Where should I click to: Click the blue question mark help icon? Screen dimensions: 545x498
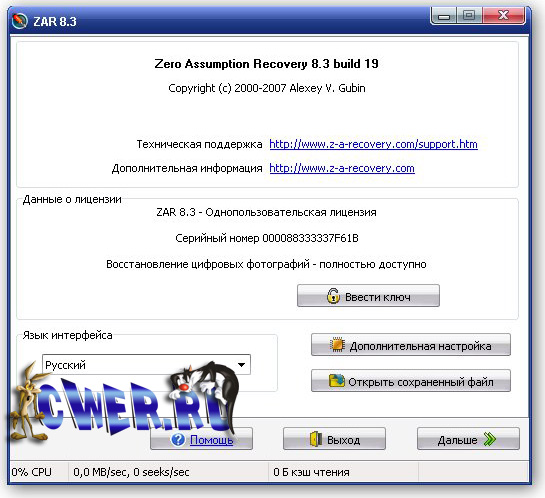click(178, 440)
